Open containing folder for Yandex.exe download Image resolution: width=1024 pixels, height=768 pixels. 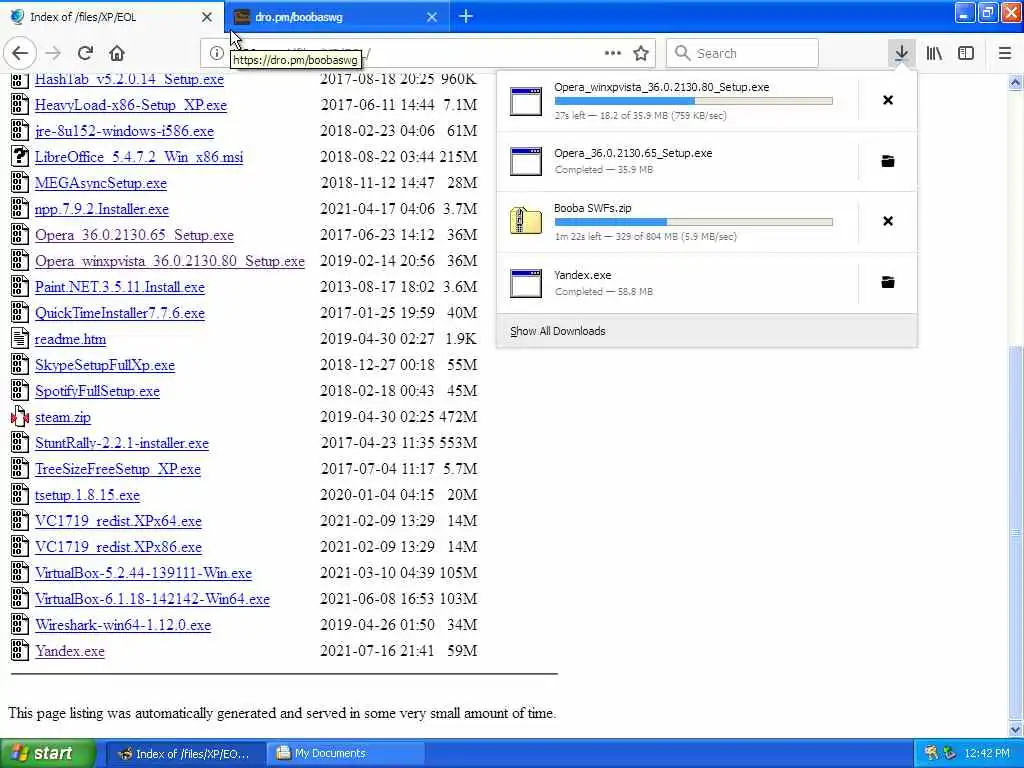coord(888,282)
